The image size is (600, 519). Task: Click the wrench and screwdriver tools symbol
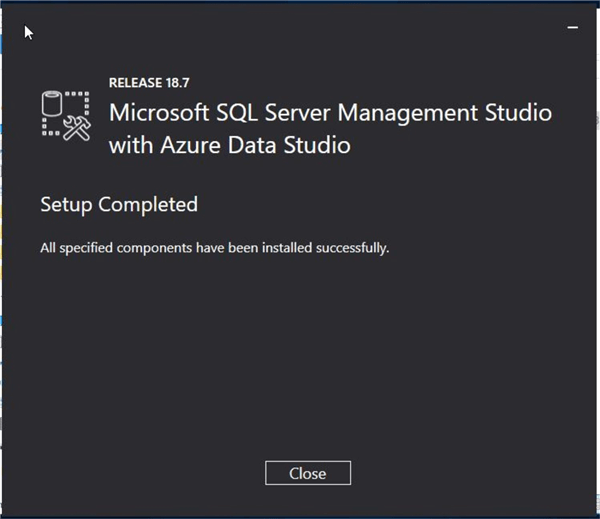[x=77, y=128]
